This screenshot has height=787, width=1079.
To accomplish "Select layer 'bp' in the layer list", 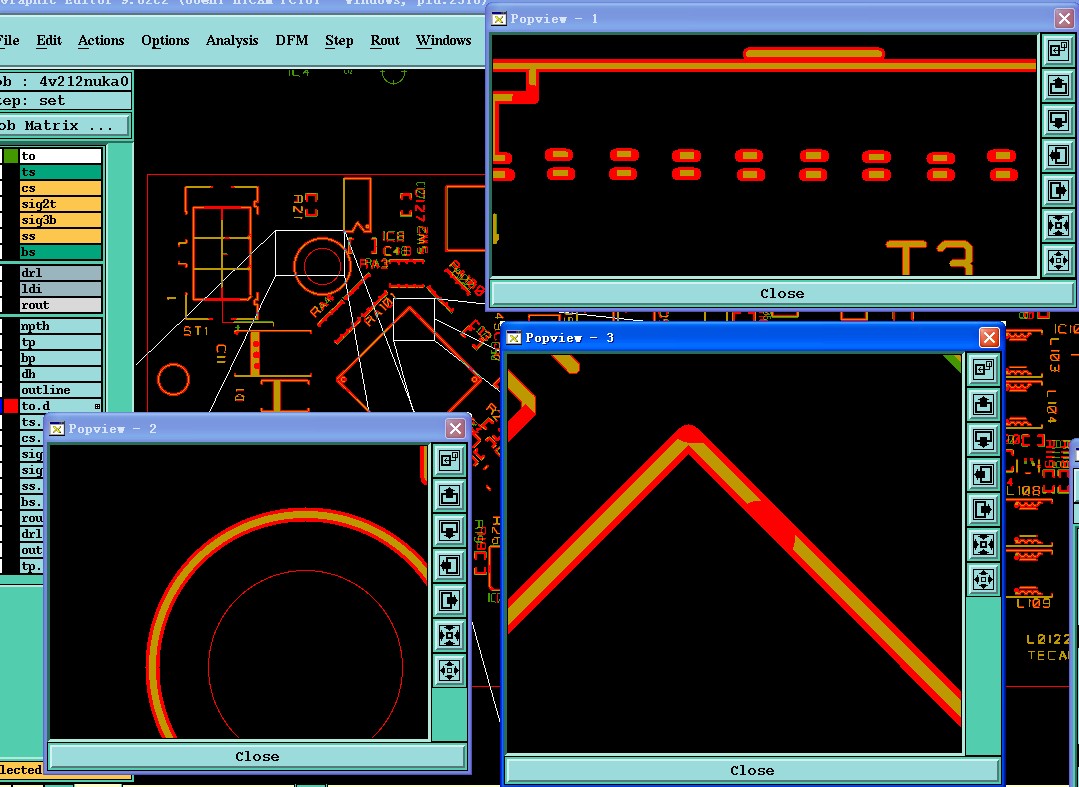I will pos(61,358).
